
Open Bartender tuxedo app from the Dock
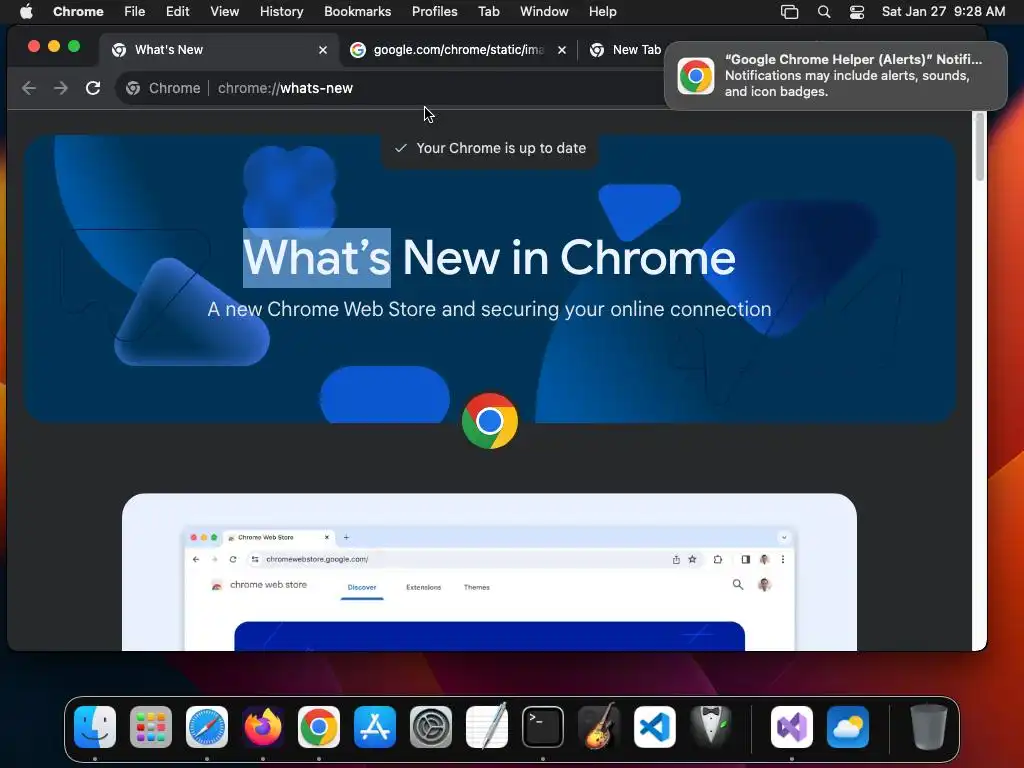pos(711,727)
